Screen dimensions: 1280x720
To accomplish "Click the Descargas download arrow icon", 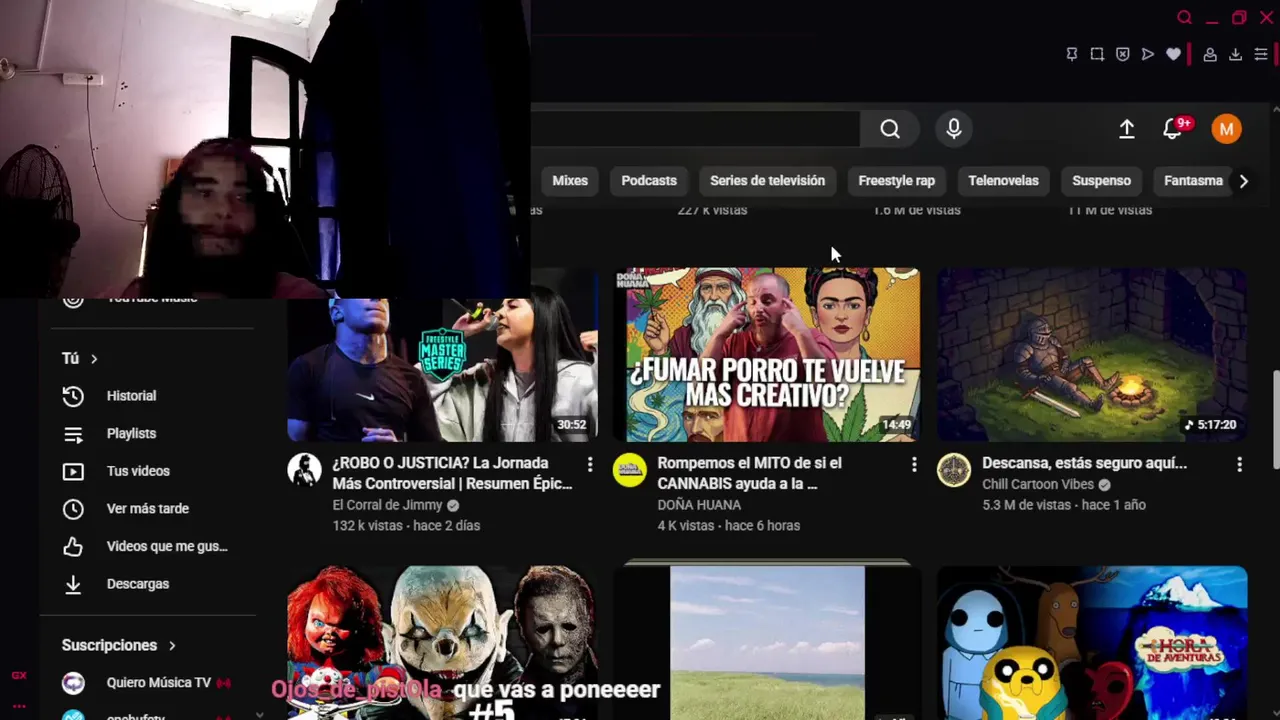I will [x=73, y=584].
